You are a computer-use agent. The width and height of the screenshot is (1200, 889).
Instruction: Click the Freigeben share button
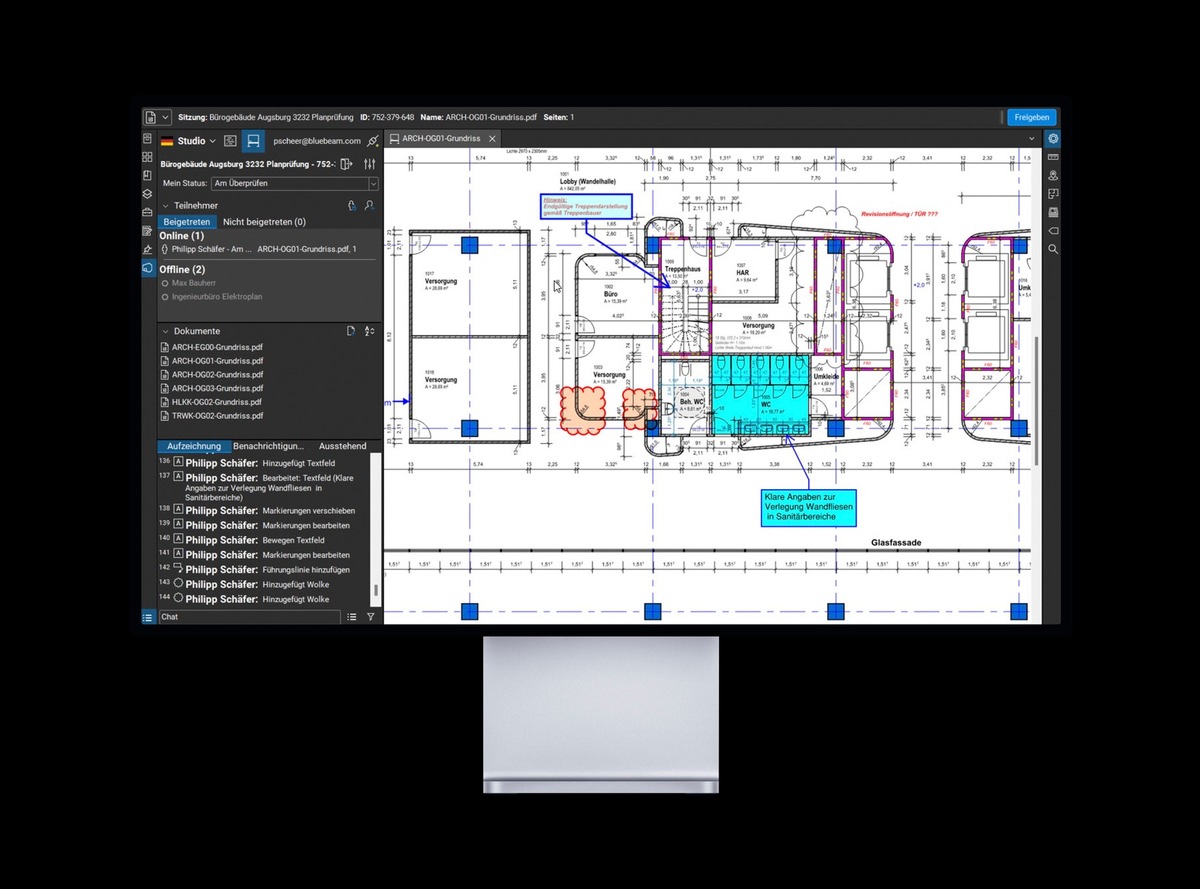pos(1031,117)
